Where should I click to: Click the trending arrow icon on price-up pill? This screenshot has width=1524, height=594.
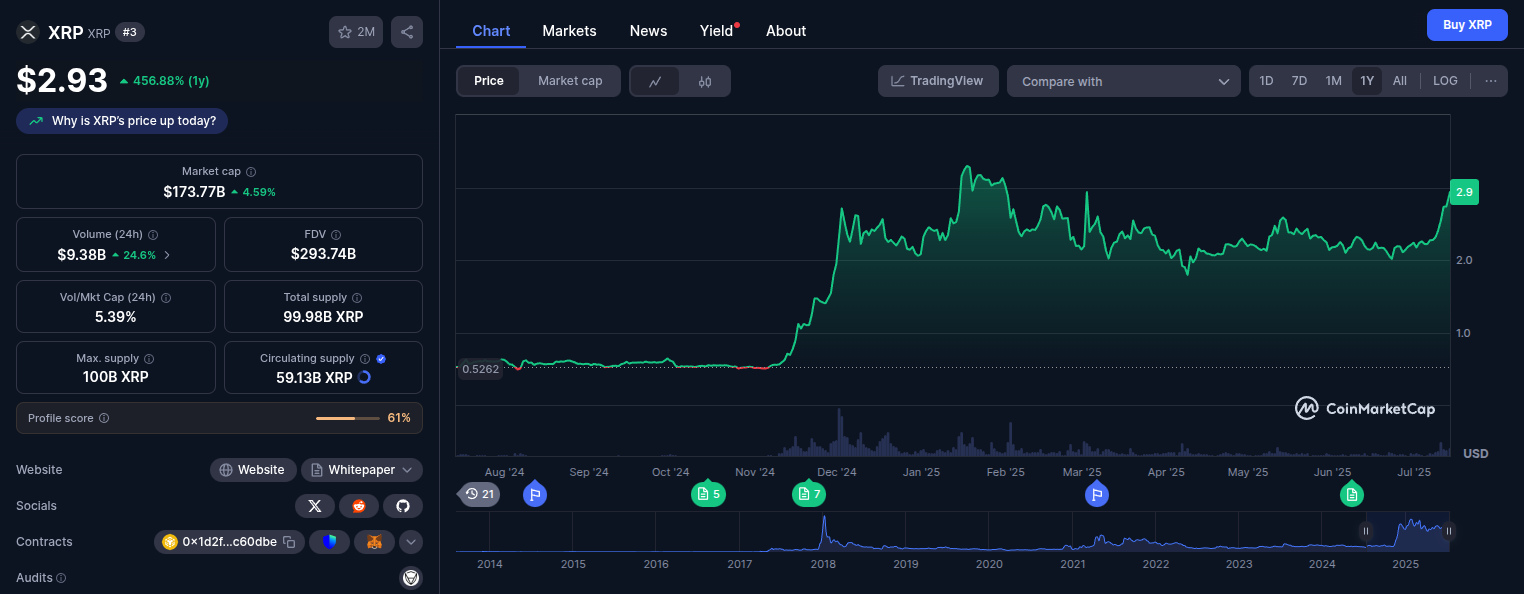coord(36,121)
